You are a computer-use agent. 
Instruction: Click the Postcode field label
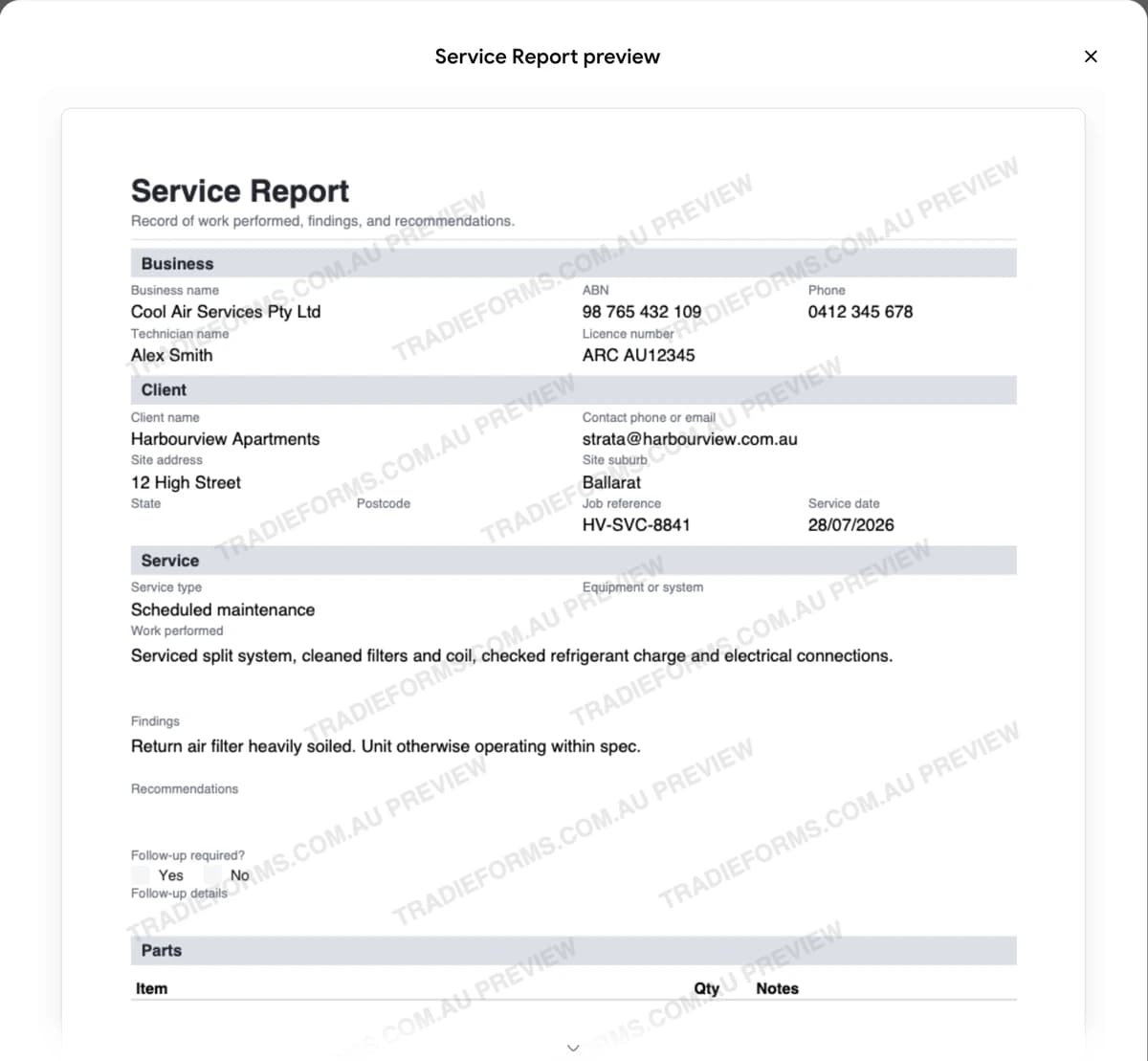coord(384,503)
